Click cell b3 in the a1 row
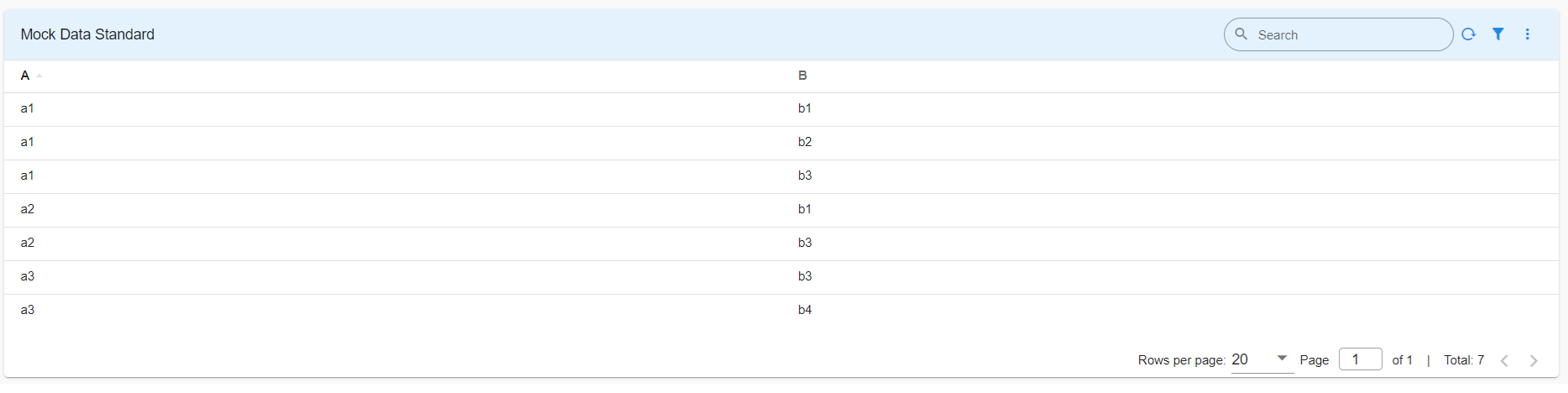 click(805, 176)
